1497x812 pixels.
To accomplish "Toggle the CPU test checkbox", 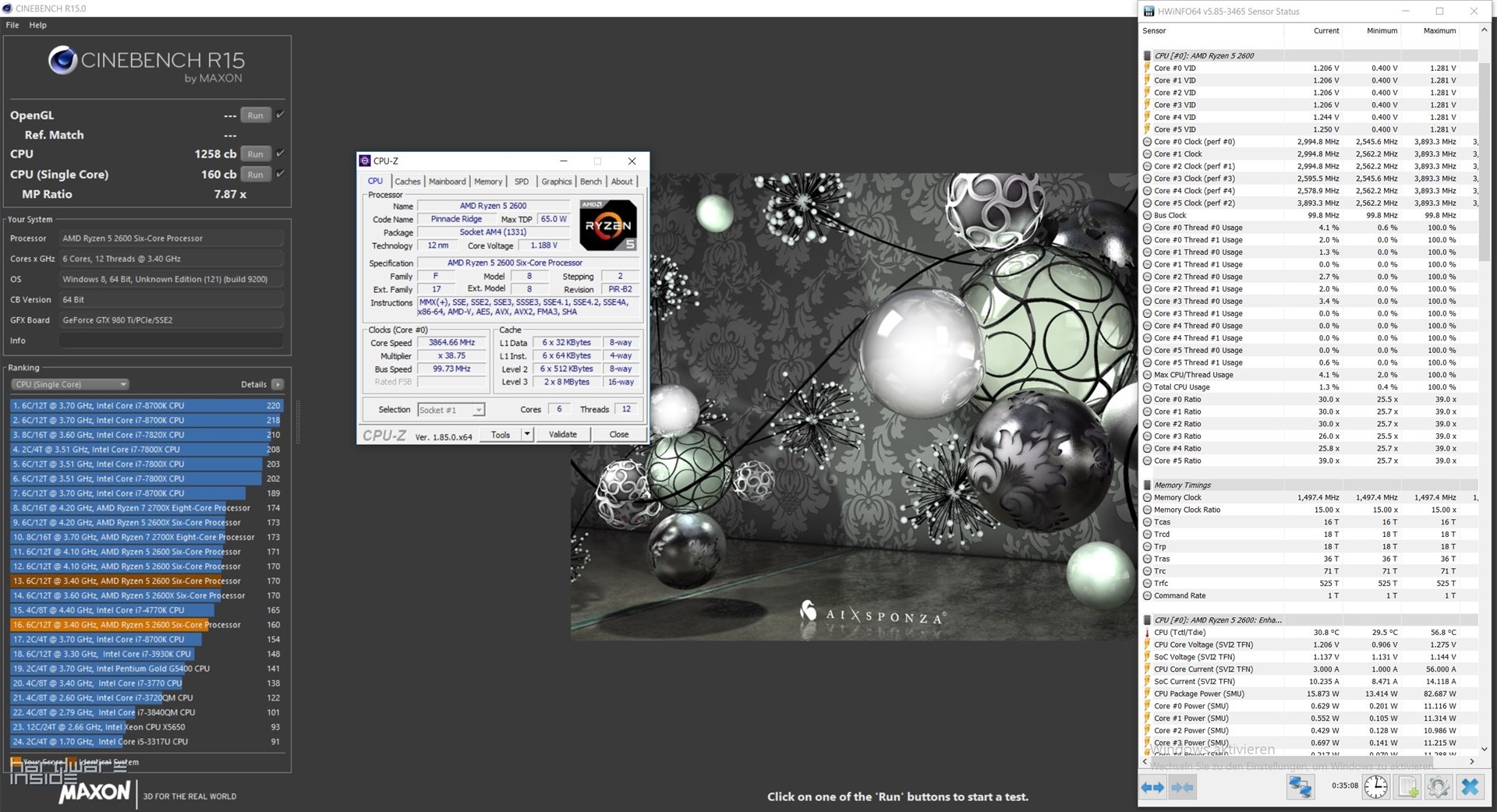I will point(280,154).
